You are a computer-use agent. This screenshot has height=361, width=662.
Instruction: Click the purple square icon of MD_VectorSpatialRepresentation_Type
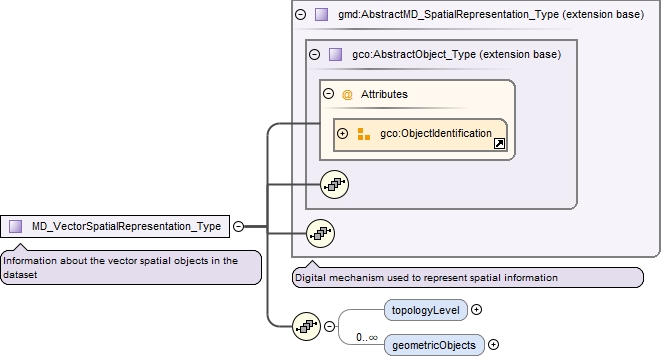tap(16, 226)
